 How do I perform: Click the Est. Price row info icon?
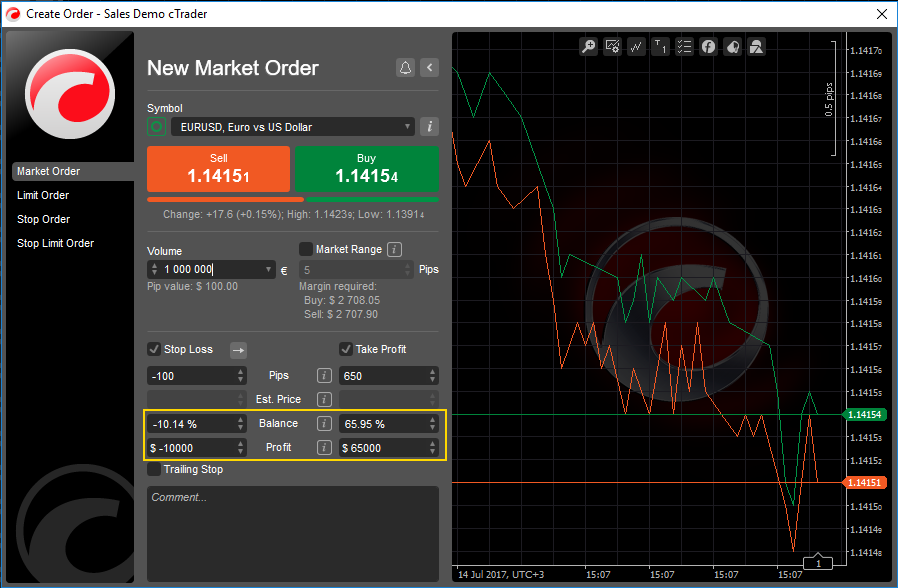tap(324, 399)
